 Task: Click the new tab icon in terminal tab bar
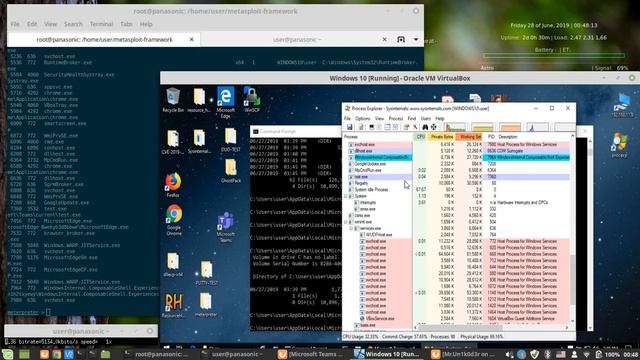(401, 40)
